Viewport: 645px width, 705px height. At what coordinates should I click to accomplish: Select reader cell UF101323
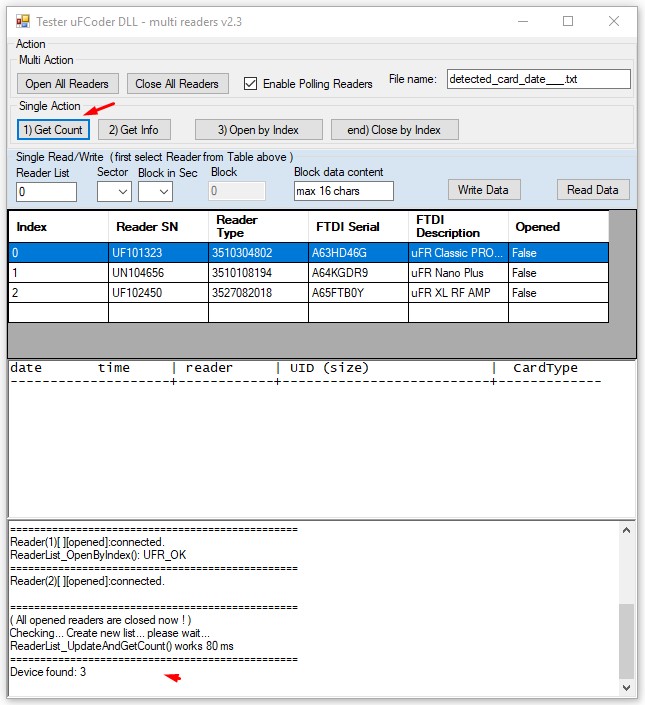point(158,253)
